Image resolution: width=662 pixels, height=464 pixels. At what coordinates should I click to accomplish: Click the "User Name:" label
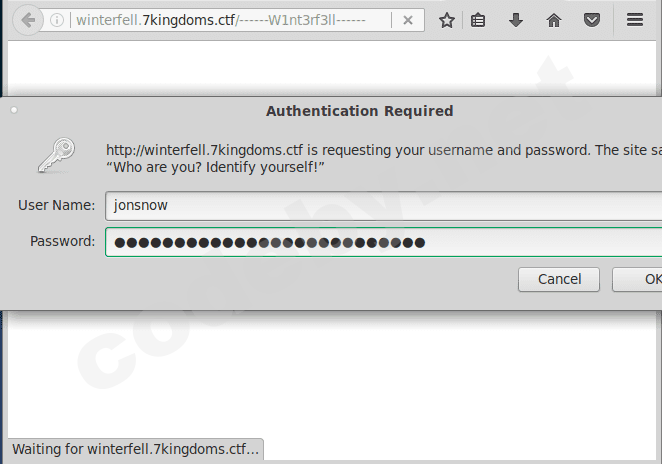[56, 205]
